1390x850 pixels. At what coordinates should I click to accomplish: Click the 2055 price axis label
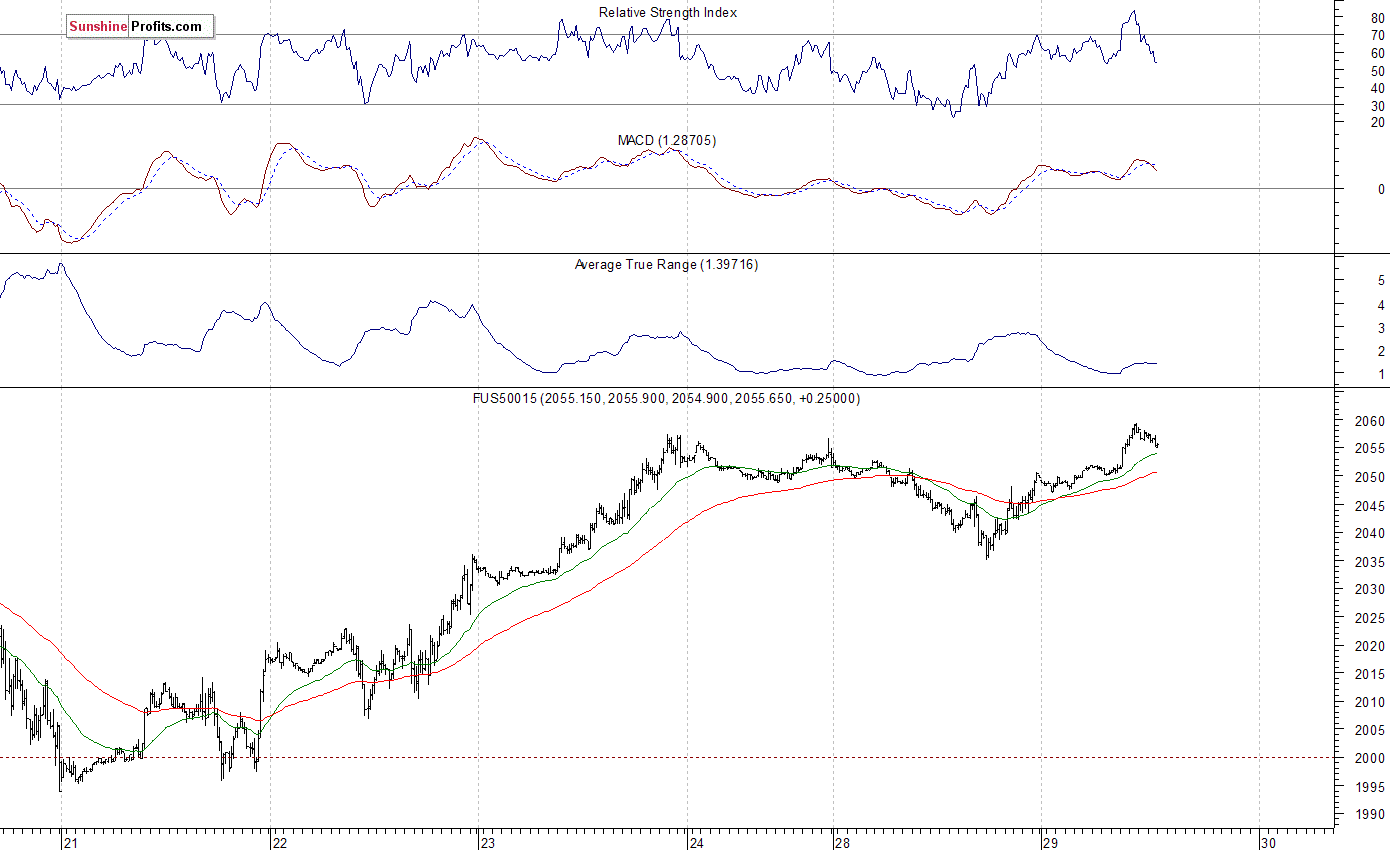coord(1370,450)
